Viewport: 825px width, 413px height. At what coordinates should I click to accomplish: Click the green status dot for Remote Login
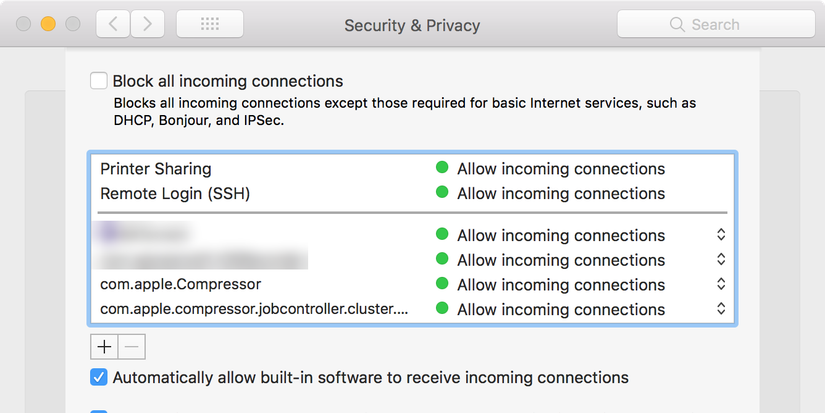pyautogui.click(x=442, y=193)
